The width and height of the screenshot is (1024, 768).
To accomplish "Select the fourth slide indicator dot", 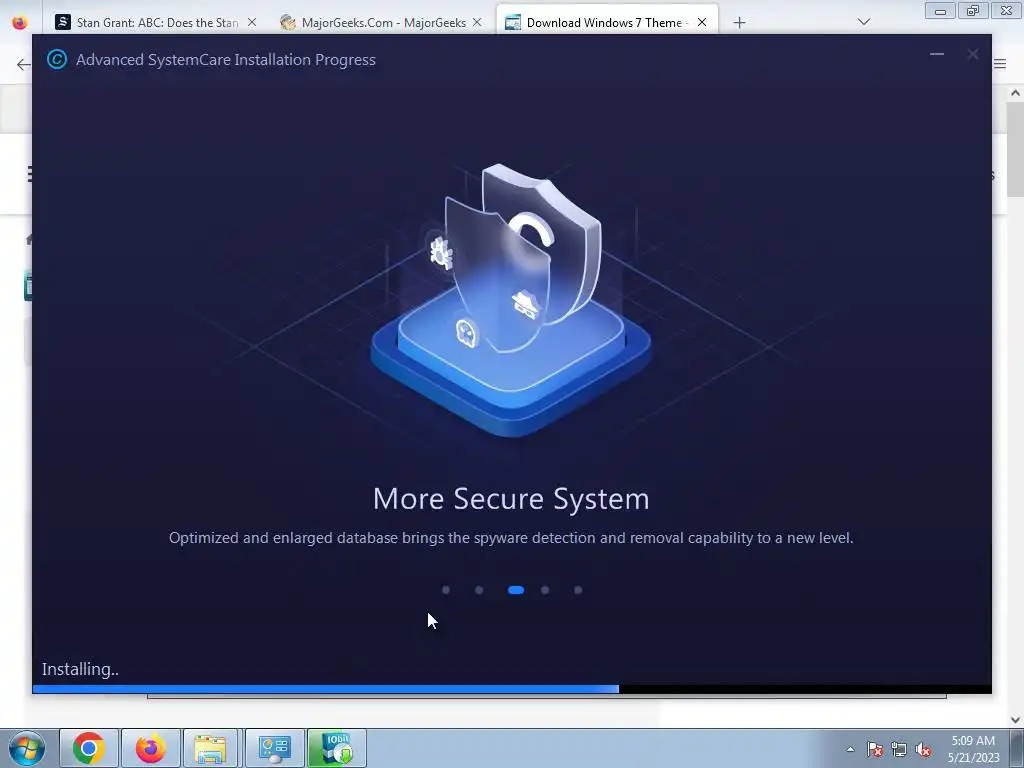I will click(x=545, y=590).
